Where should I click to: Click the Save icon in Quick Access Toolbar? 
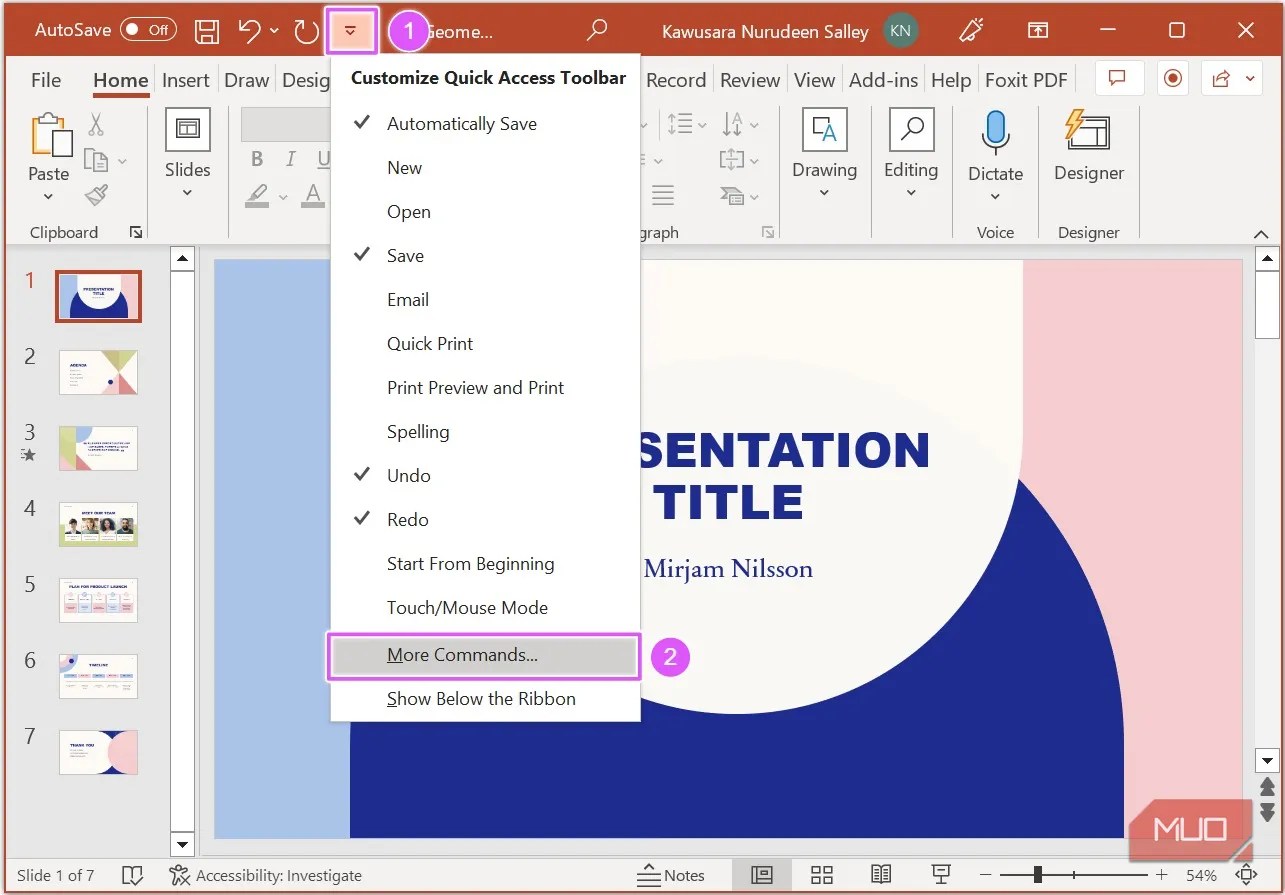pos(207,31)
